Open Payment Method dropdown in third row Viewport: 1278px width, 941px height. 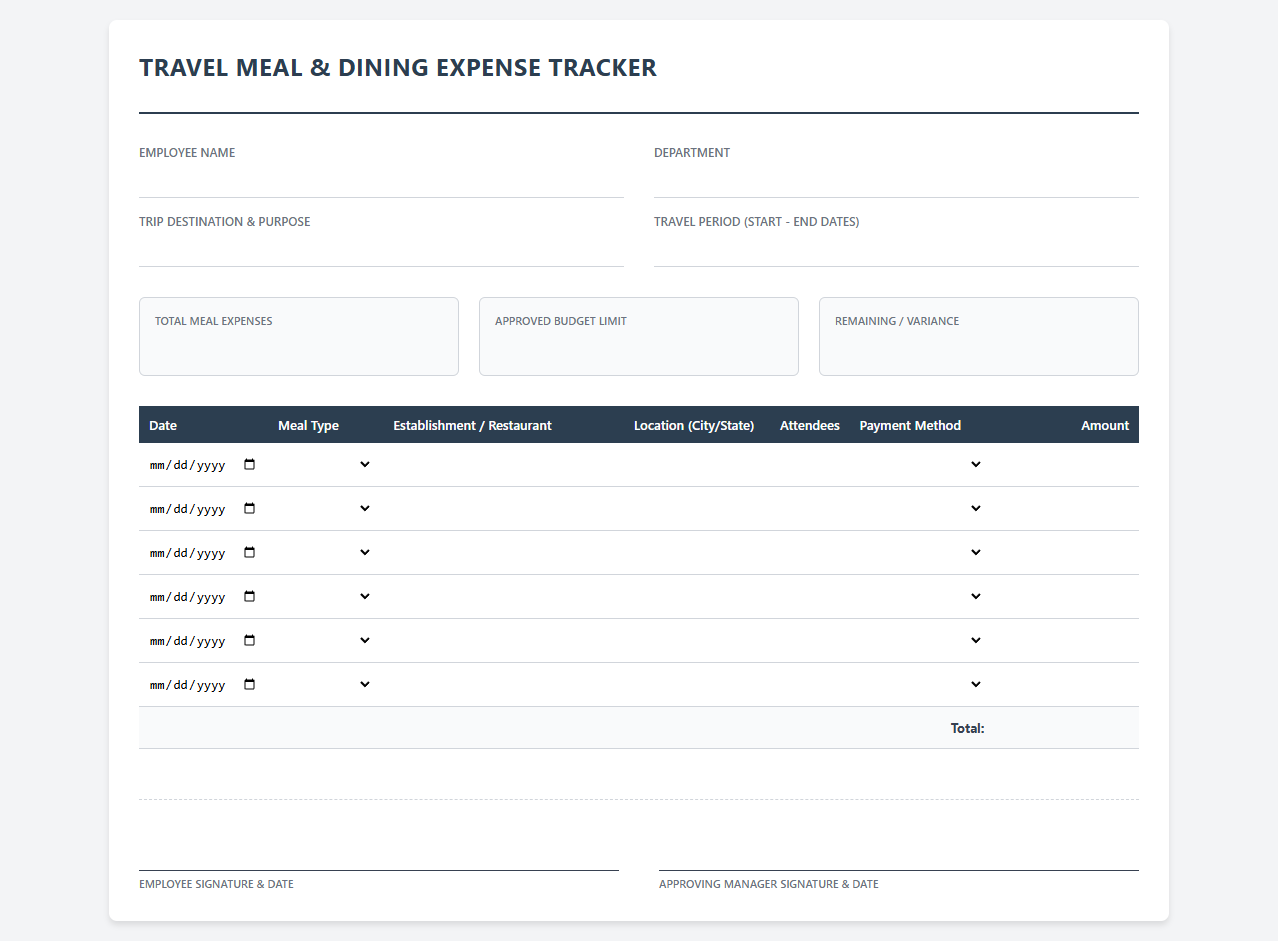(x=921, y=552)
